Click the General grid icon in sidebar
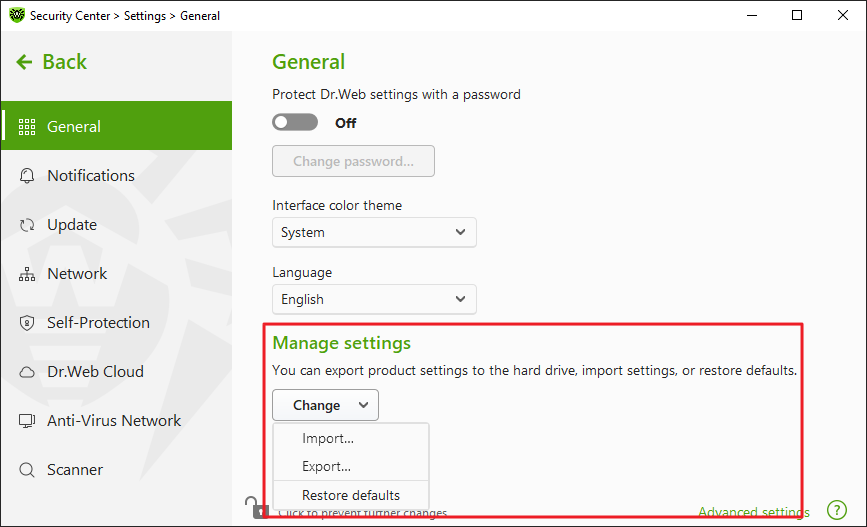The width and height of the screenshot is (867, 527). [x=27, y=127]
